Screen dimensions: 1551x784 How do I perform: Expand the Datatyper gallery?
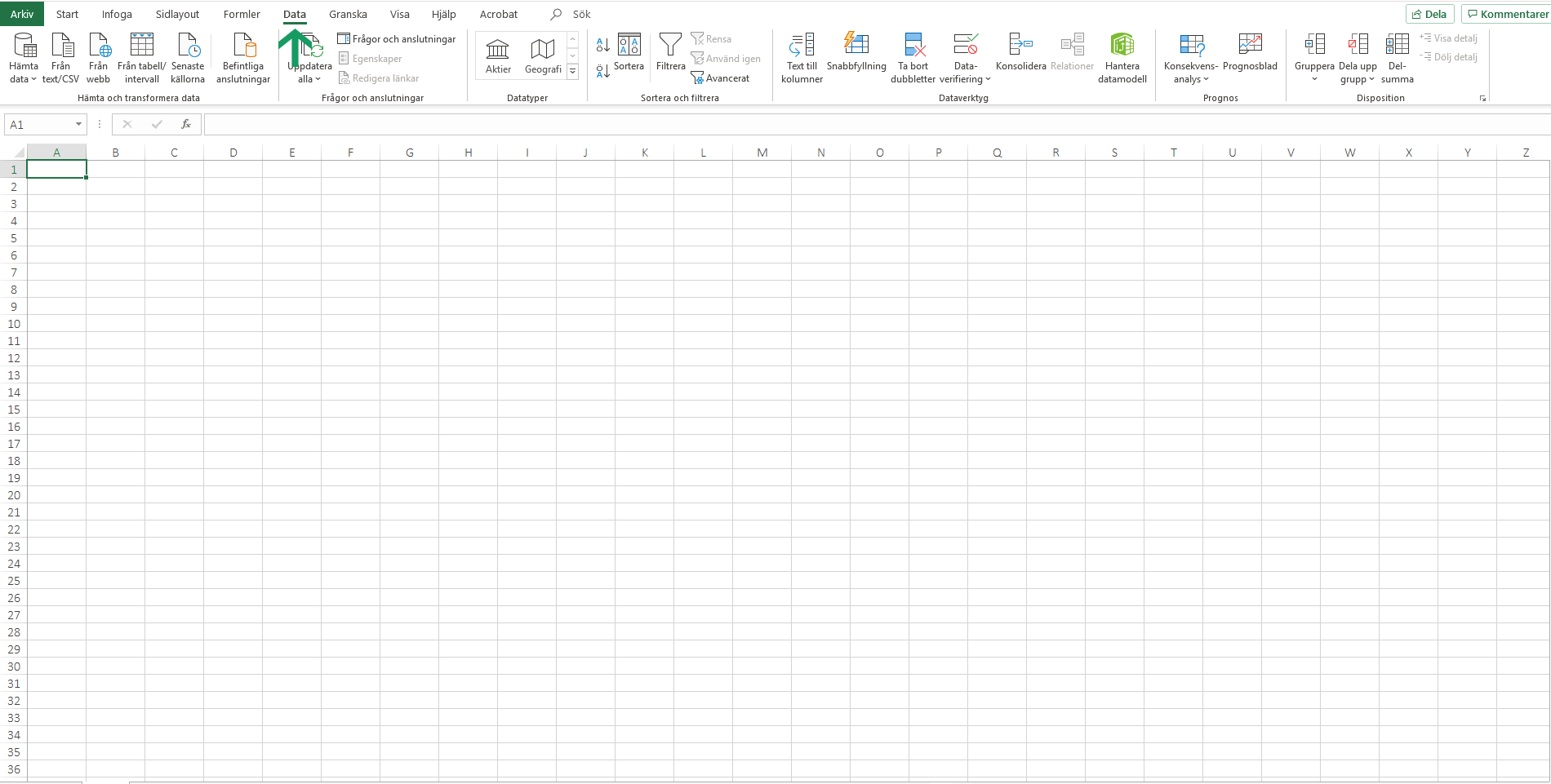coord(573,72)
